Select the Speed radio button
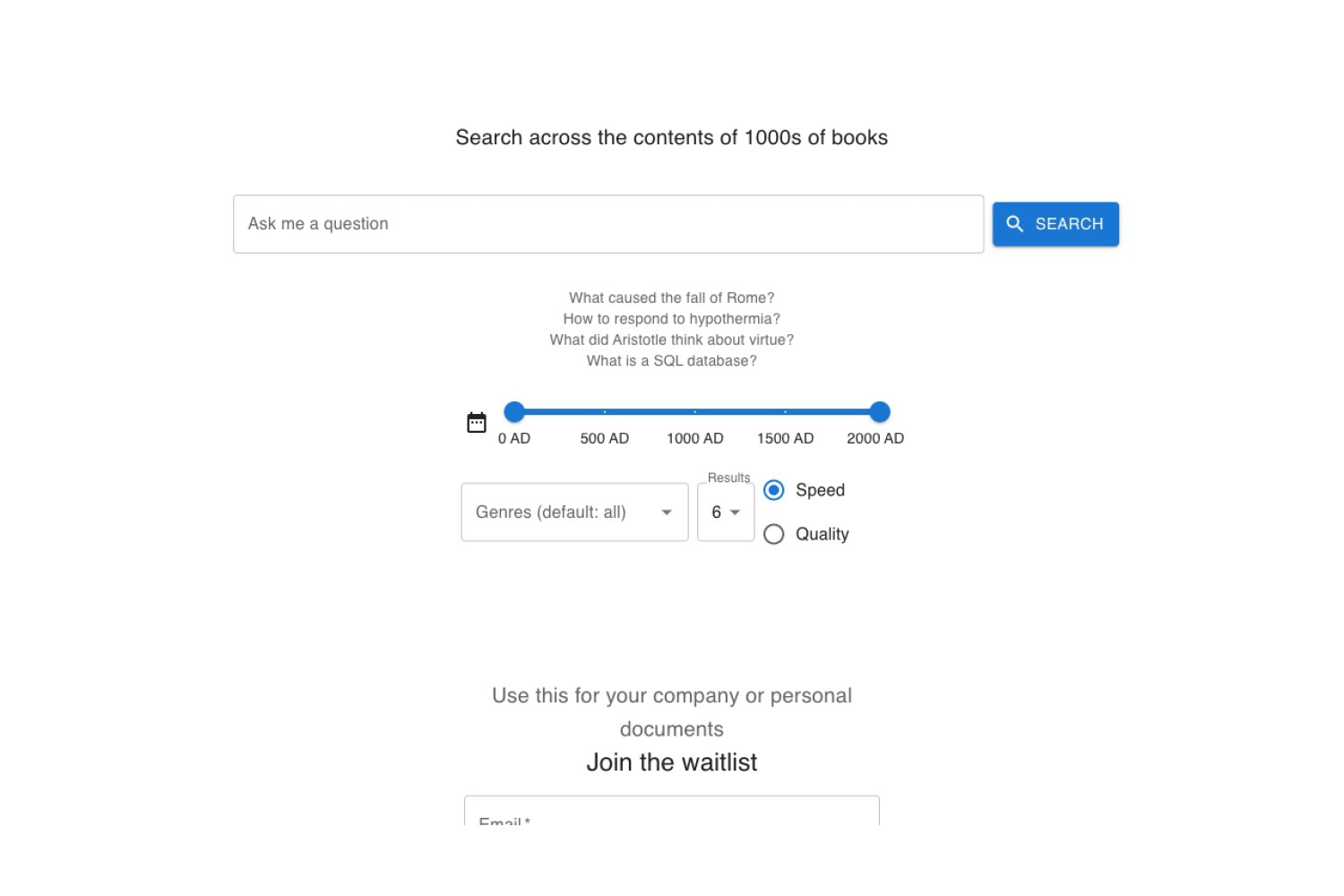The height and width of the screenshot is (896, 1344). click(774, 490)
